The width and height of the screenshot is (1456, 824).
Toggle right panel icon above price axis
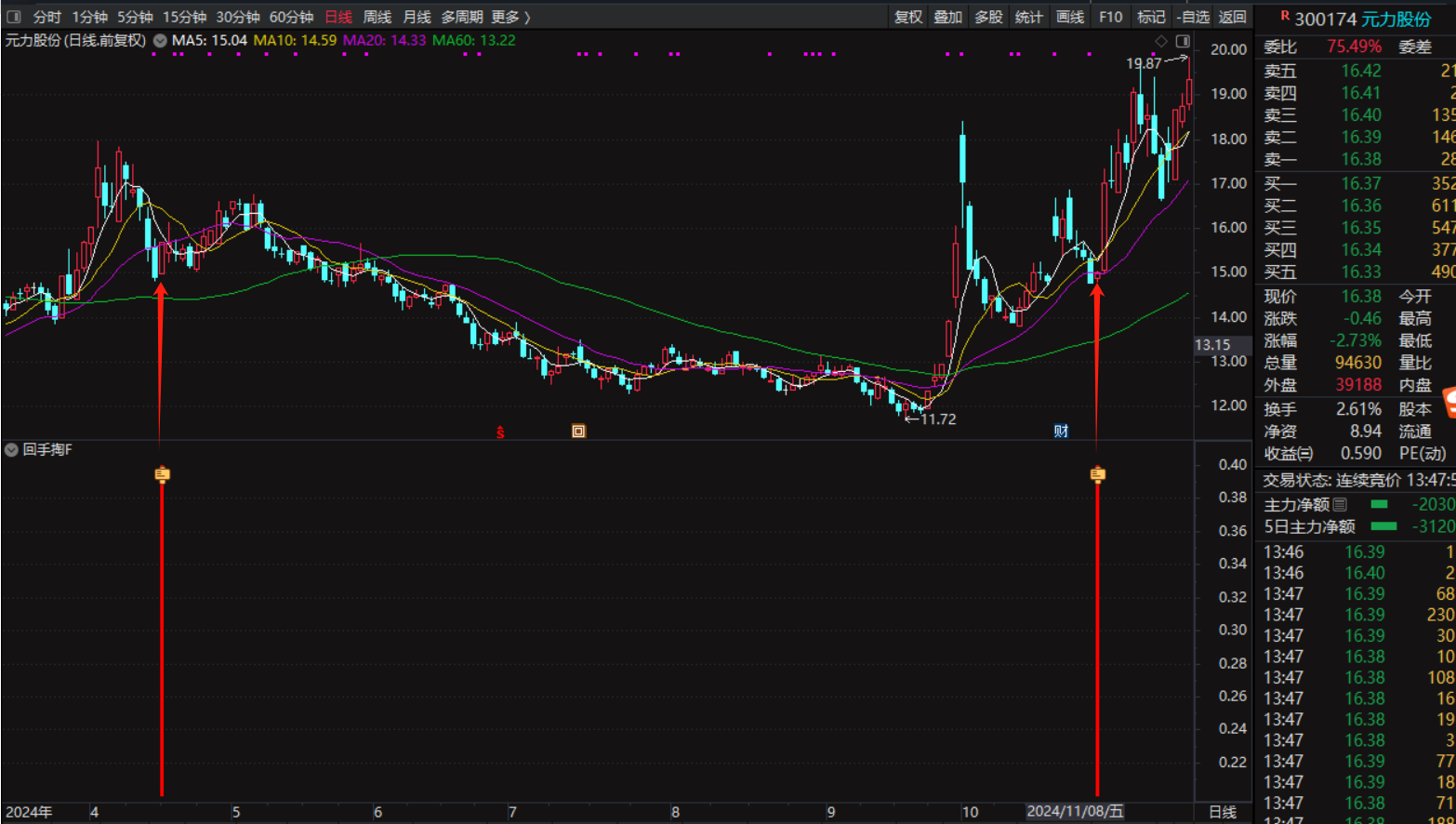click(1183, 41)
